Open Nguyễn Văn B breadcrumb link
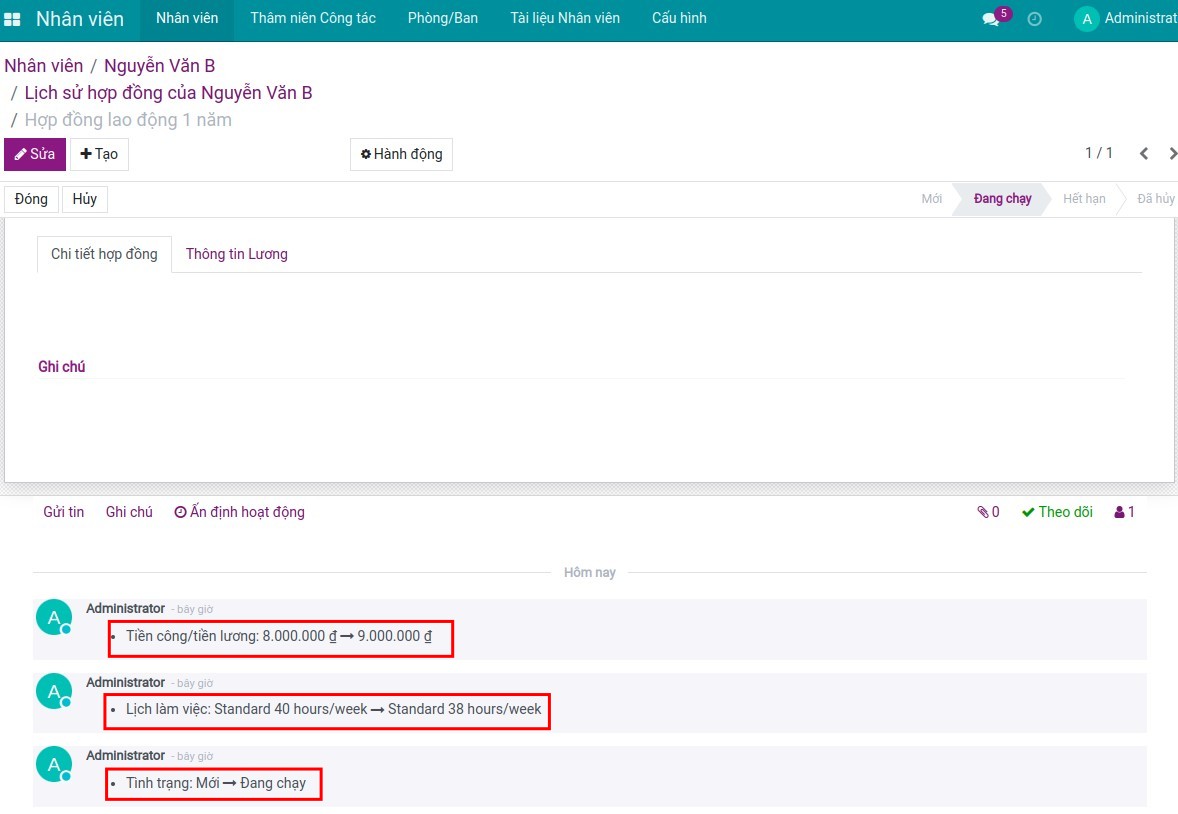The width and height of the screenshot is (1178, 814). 159,66
